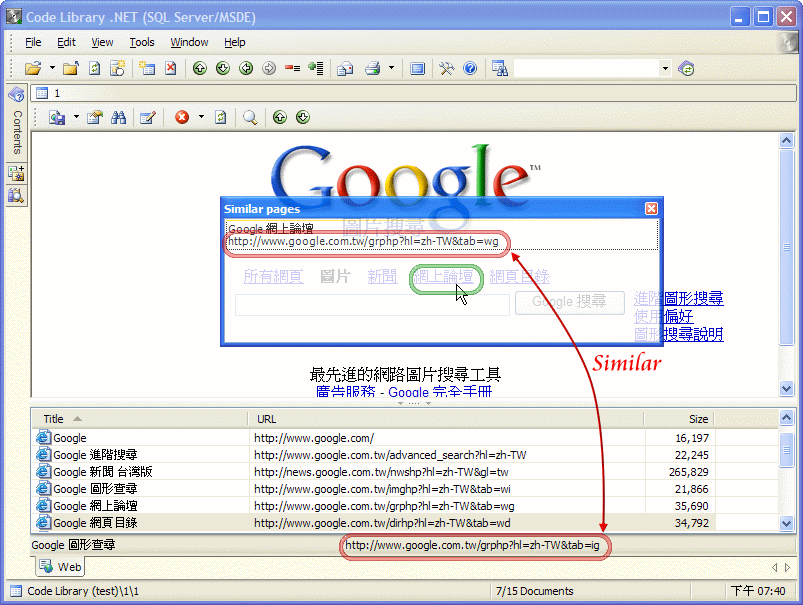
Task: Click the collapse red minus icon
Action: [292, 68]
